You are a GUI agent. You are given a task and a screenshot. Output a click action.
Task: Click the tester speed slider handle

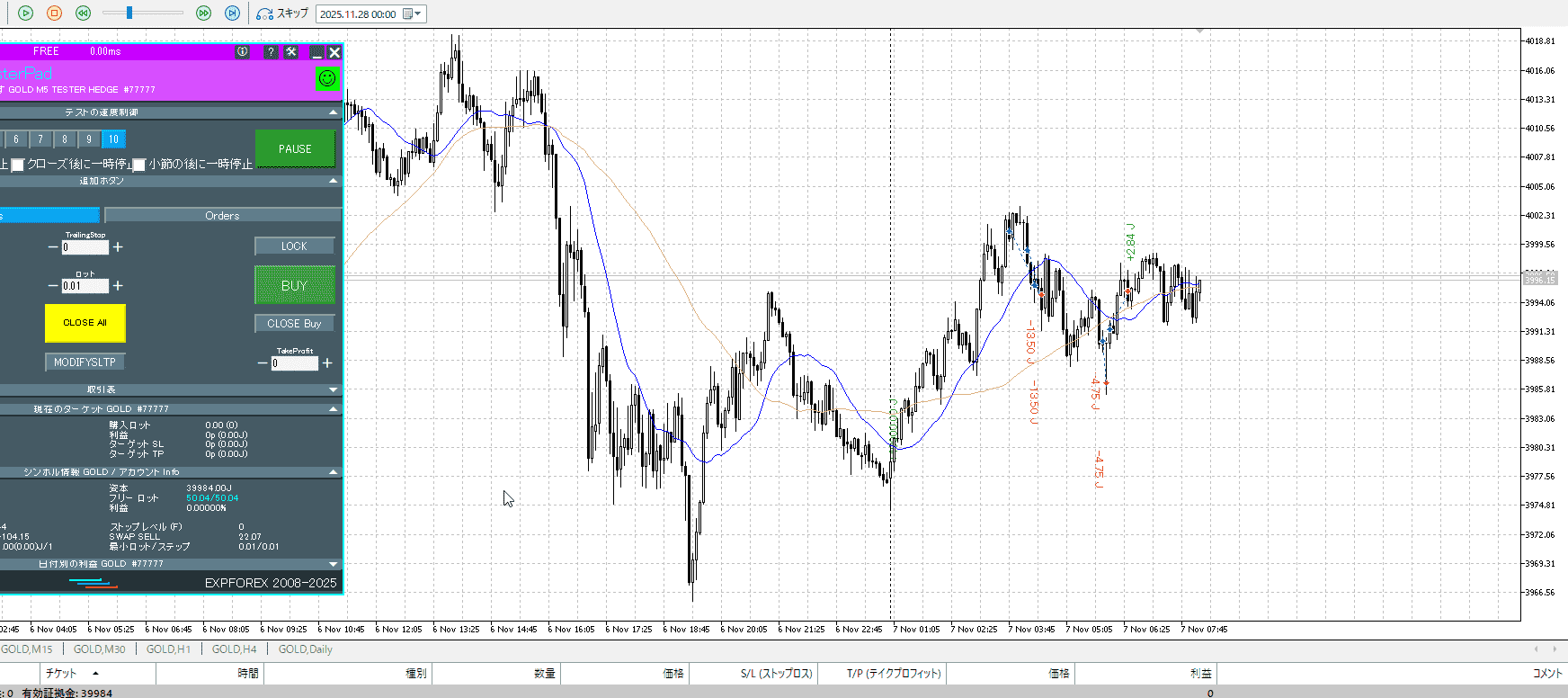click(129, 13)
